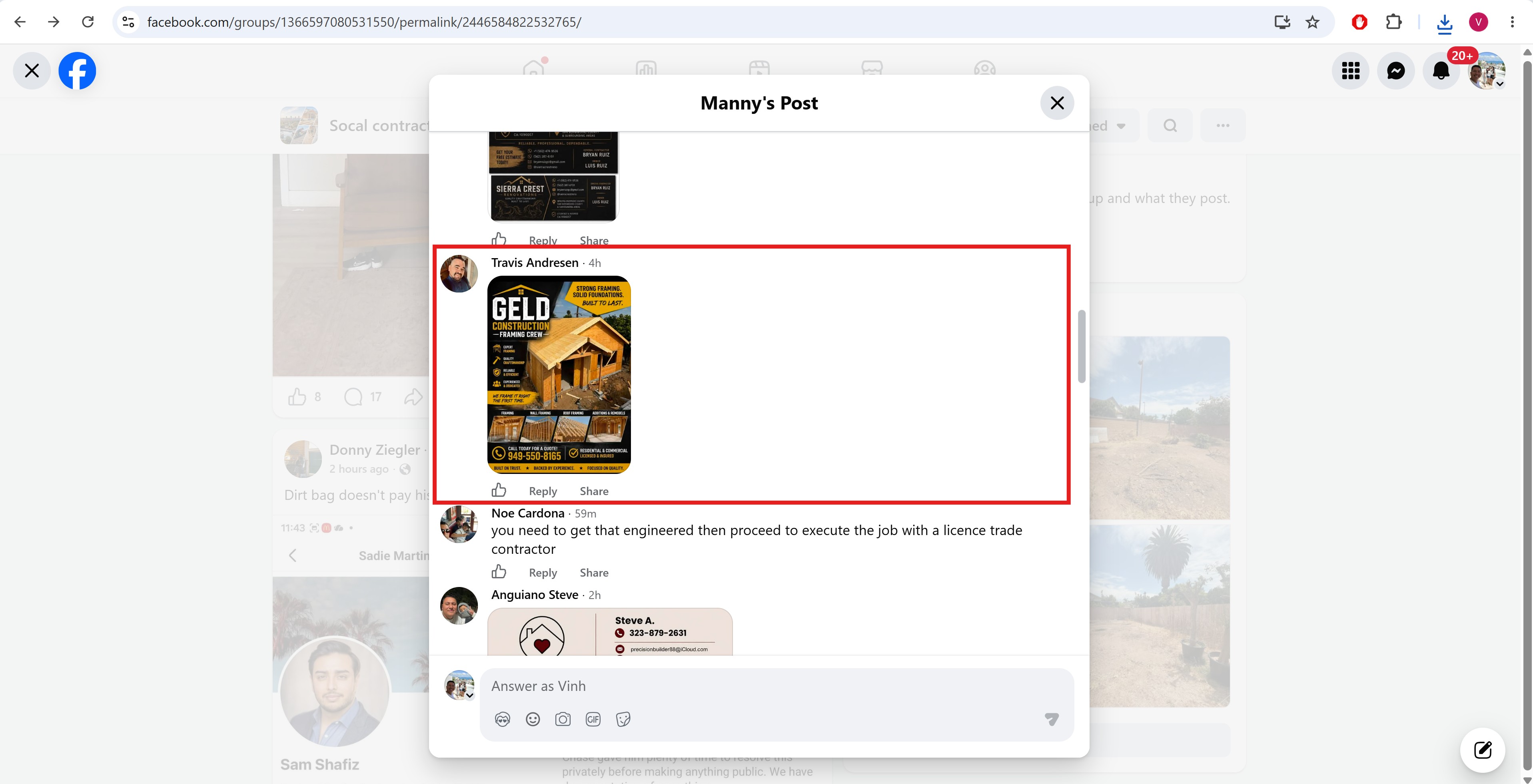Share Noe Cardona's comment
Viewport: 1533px width, 784px height.
[594, 573]
